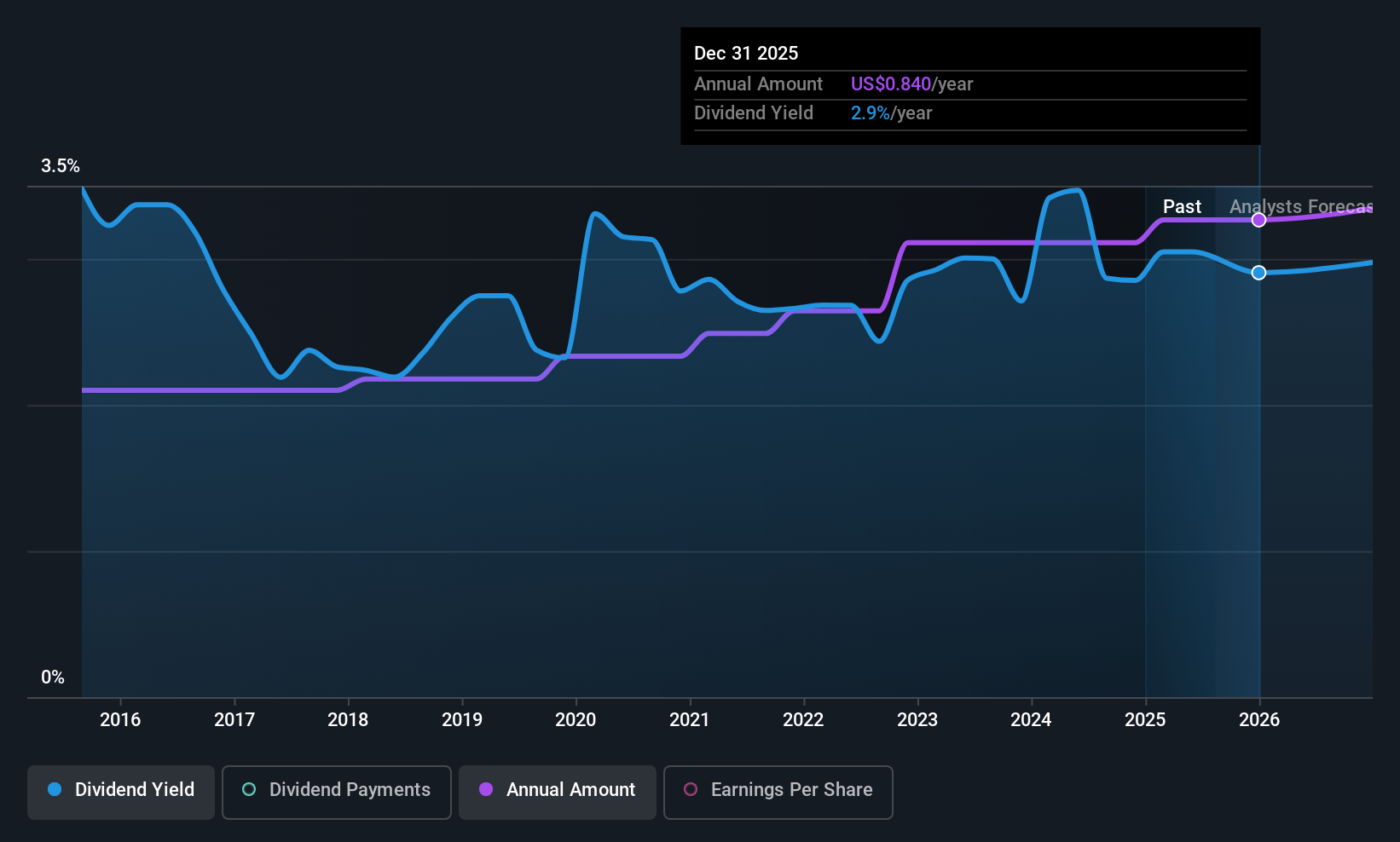Click the 2026 x-axis year label
The width and height of the screenshot is (1400, 842).
tap(1258, 720)
